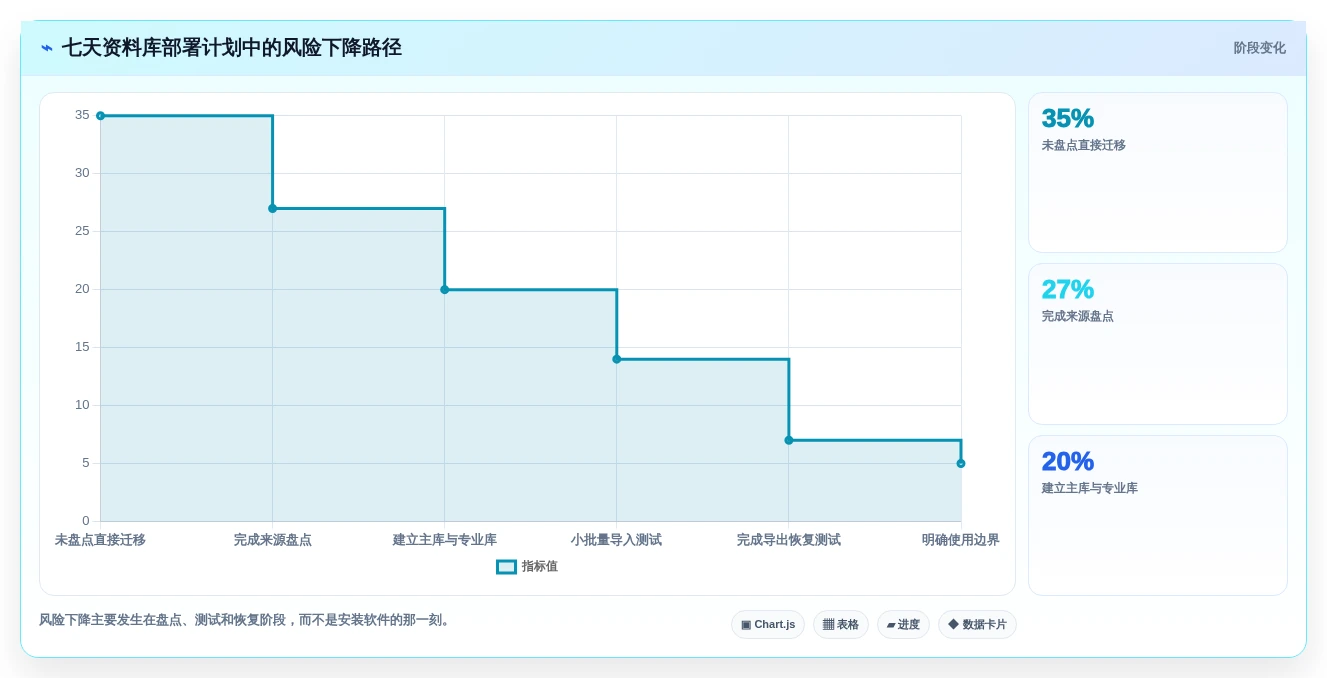This screenshot has width=1327, height=678.
Task: Click the data point at value 35
Action: coord(100,116)
